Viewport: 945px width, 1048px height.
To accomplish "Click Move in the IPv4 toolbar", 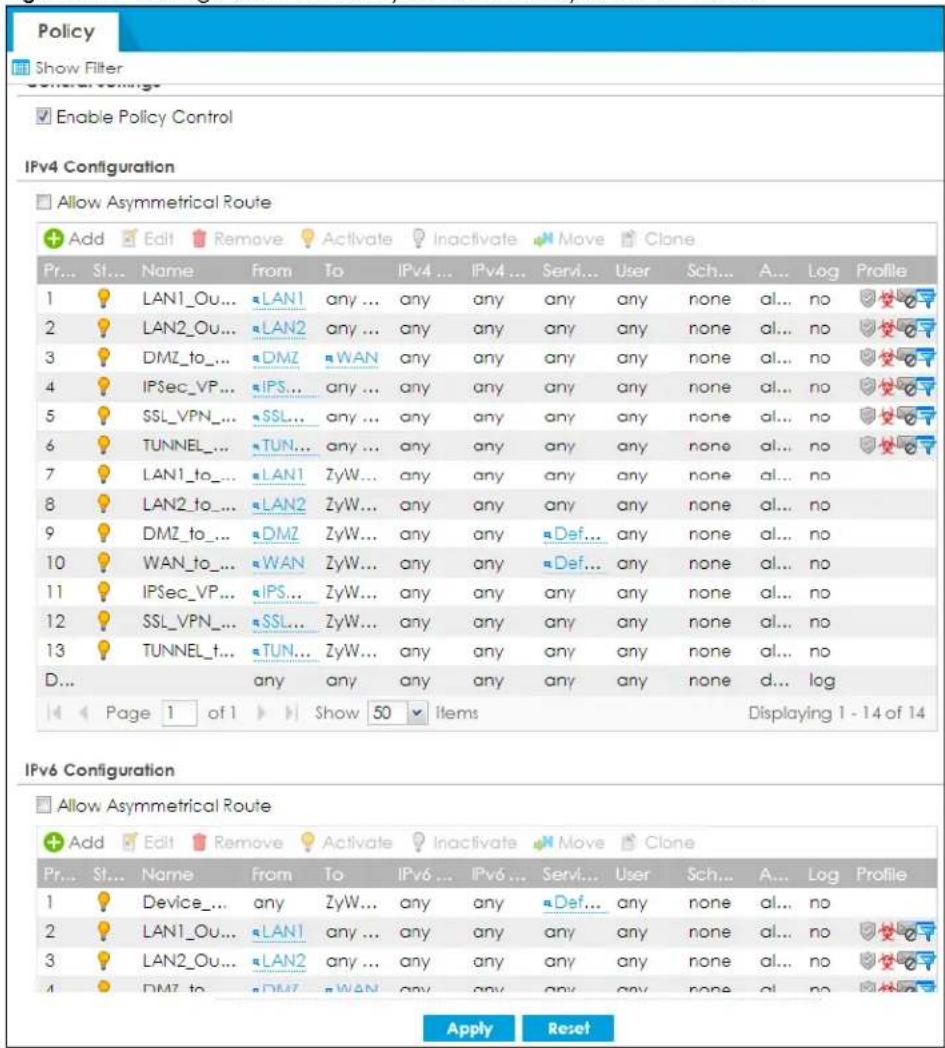I will pyautogui.click(x=569, y=239).
